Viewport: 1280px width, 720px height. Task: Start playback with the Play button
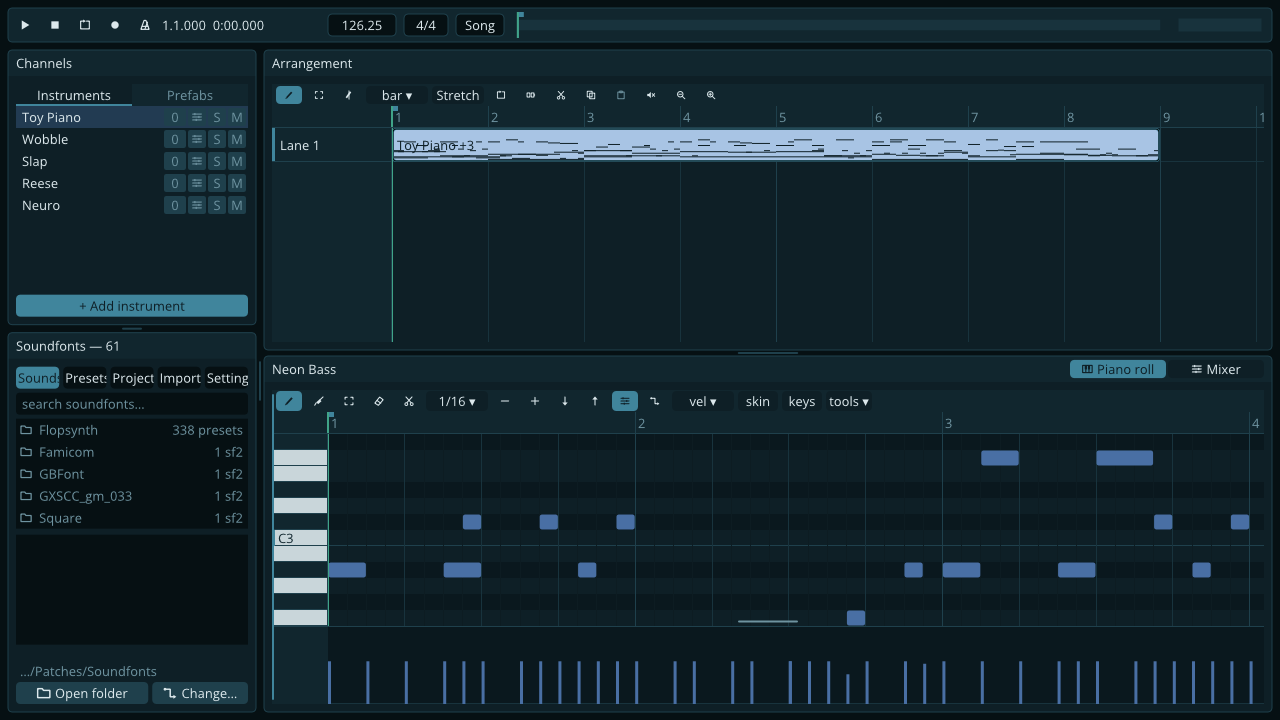click(x=25, y=25)
